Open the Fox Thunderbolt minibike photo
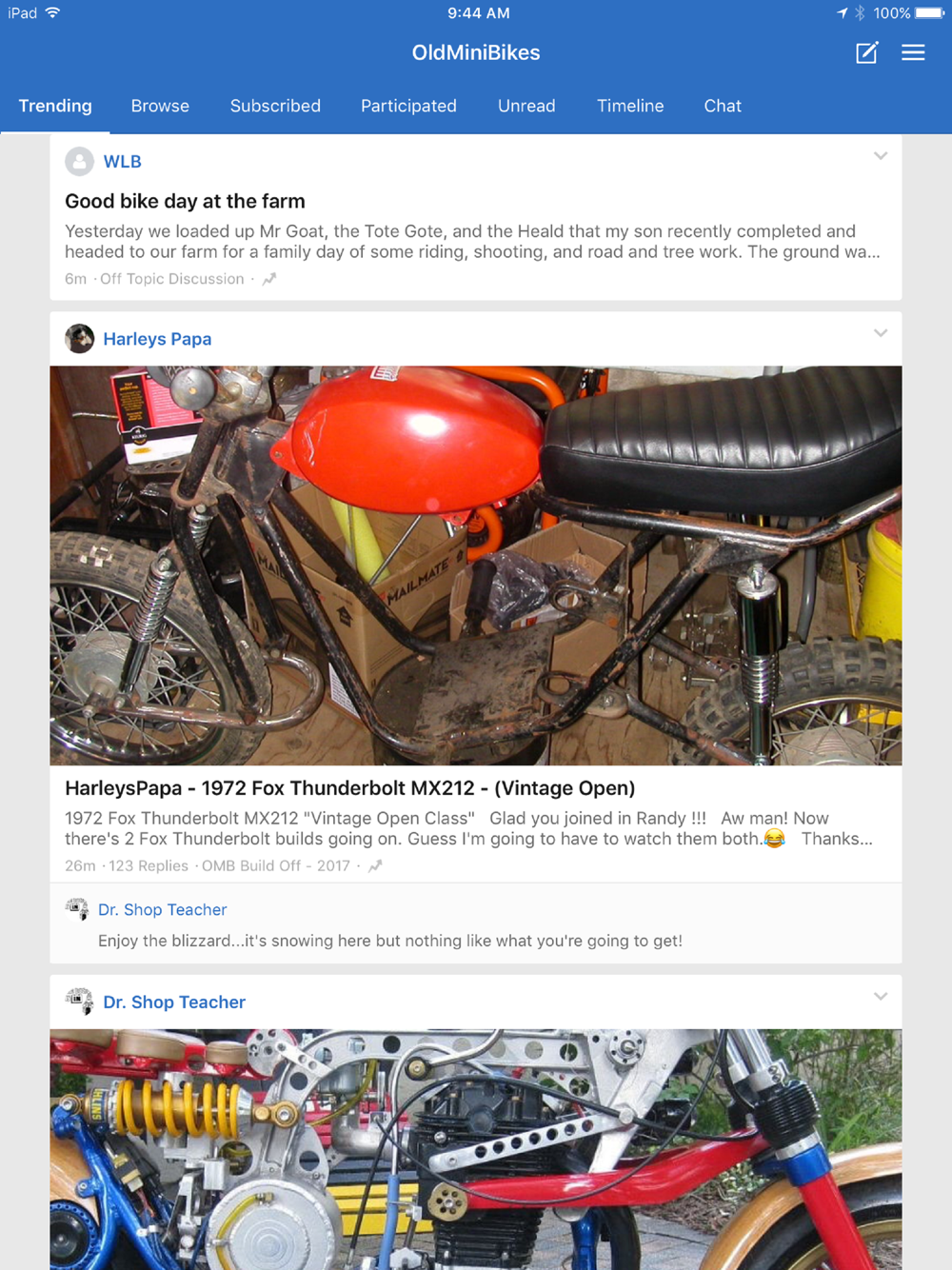This screenshot has width=952, height=1270. tap(476, 566)
